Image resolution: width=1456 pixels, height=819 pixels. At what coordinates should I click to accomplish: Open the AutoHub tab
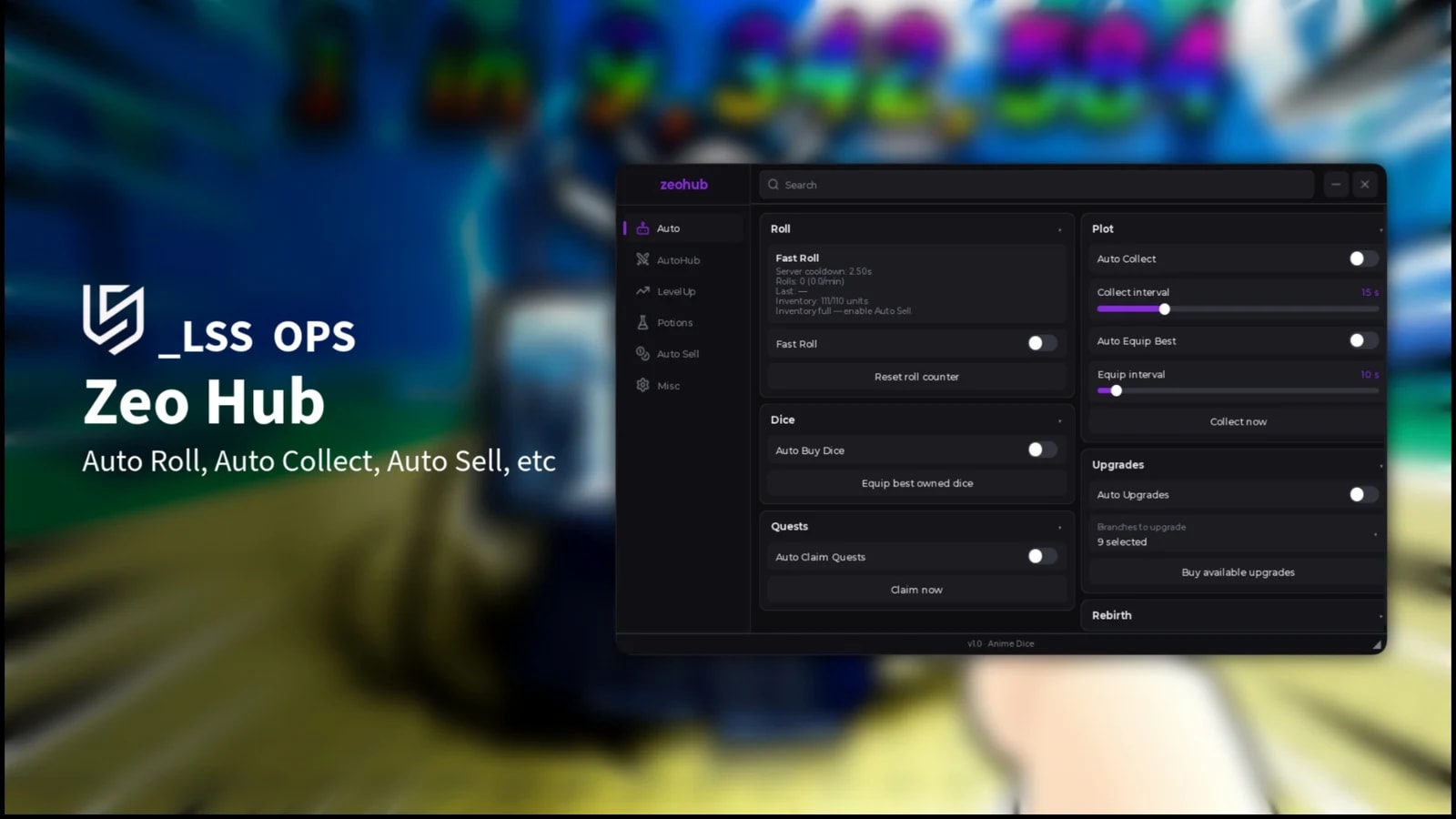682,259
